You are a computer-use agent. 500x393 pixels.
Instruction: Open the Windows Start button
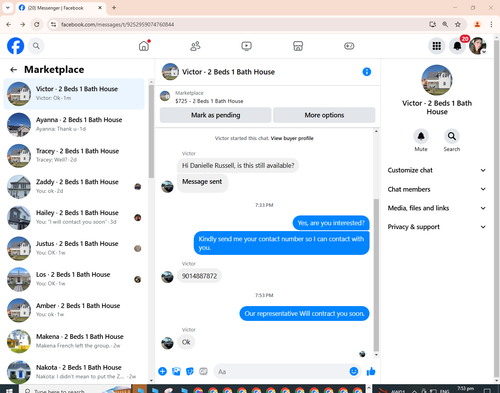(9, 390)
